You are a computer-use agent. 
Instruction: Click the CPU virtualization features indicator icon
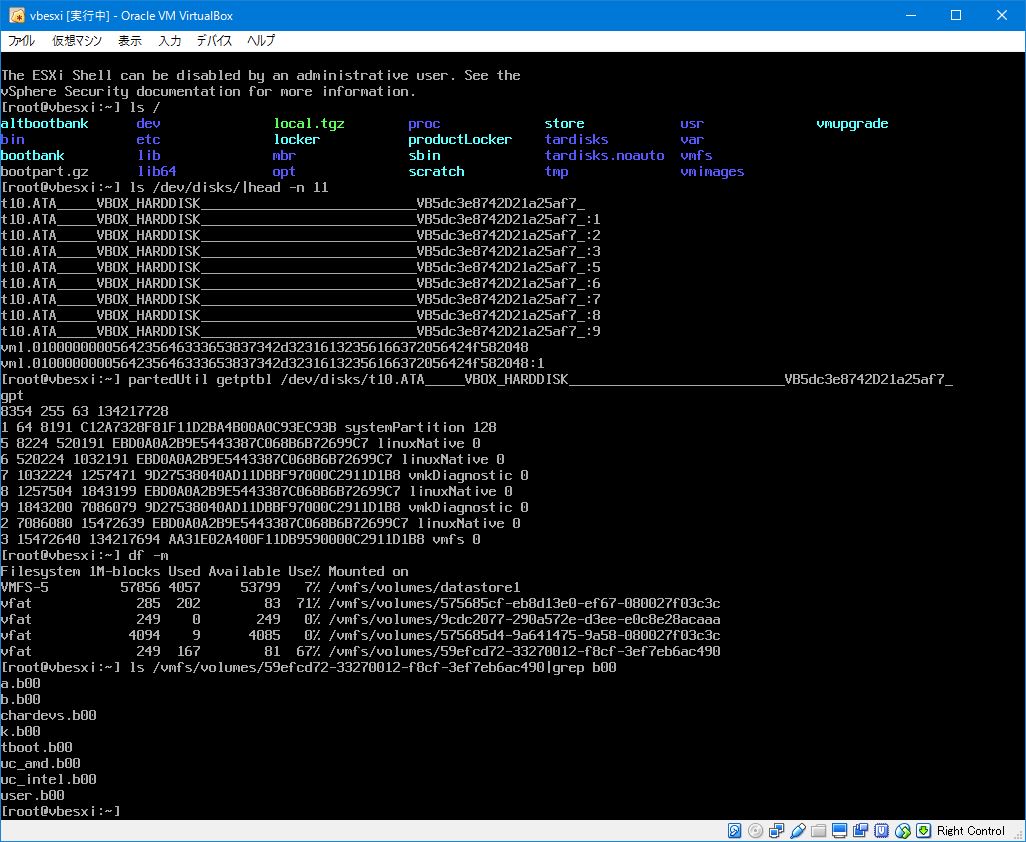881,830
